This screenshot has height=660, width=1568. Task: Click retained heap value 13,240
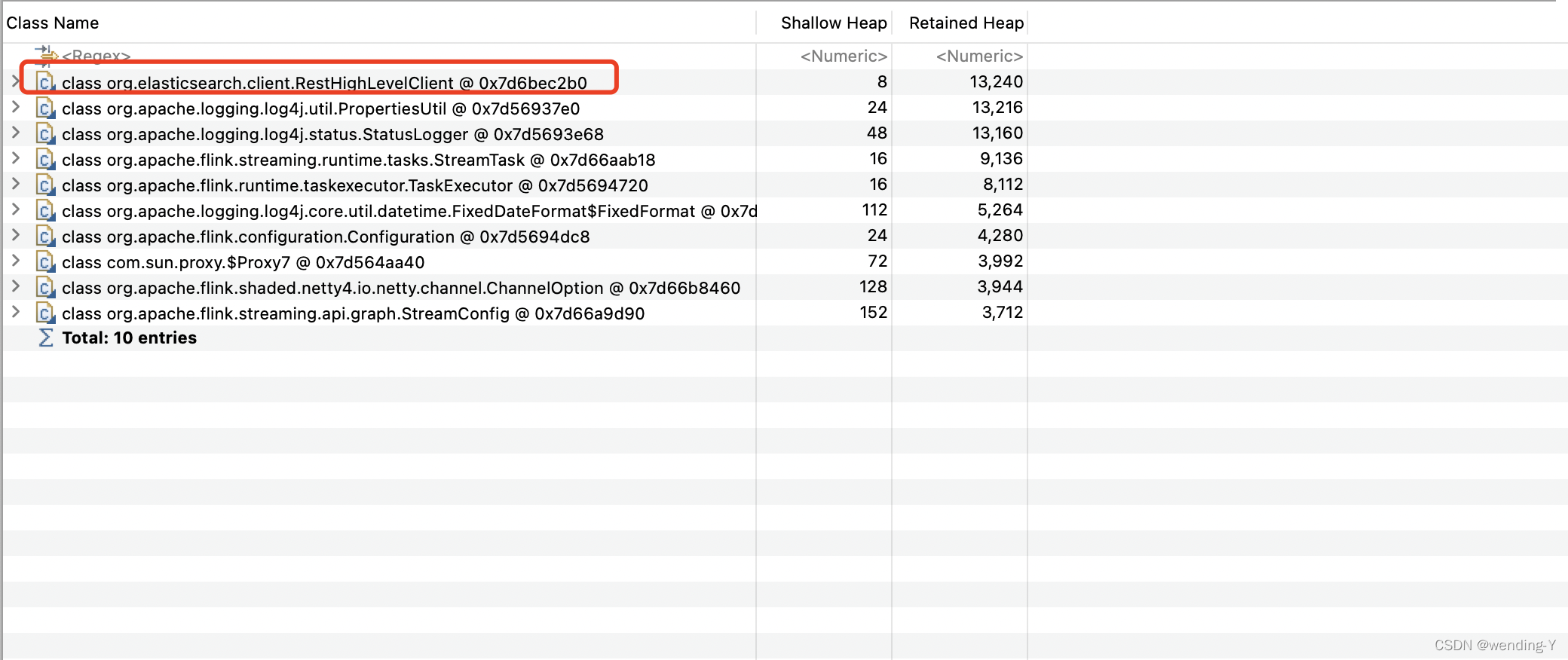(x=996, y=81)
